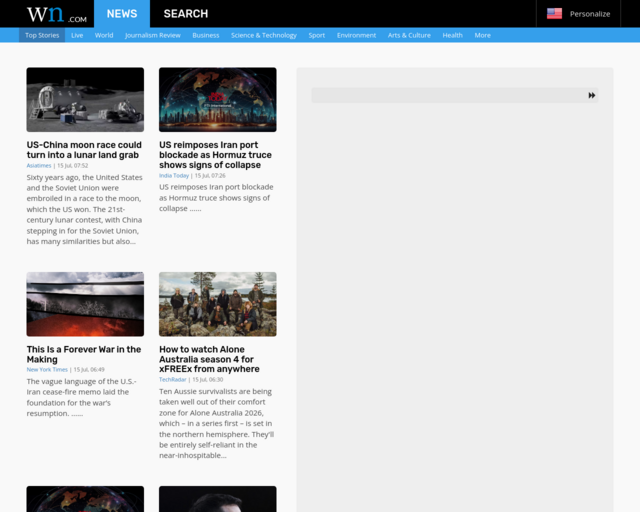The image size is (640, 512).
Task: Open the partially visible man portrait thumbnail
Action: pos(218,499)
